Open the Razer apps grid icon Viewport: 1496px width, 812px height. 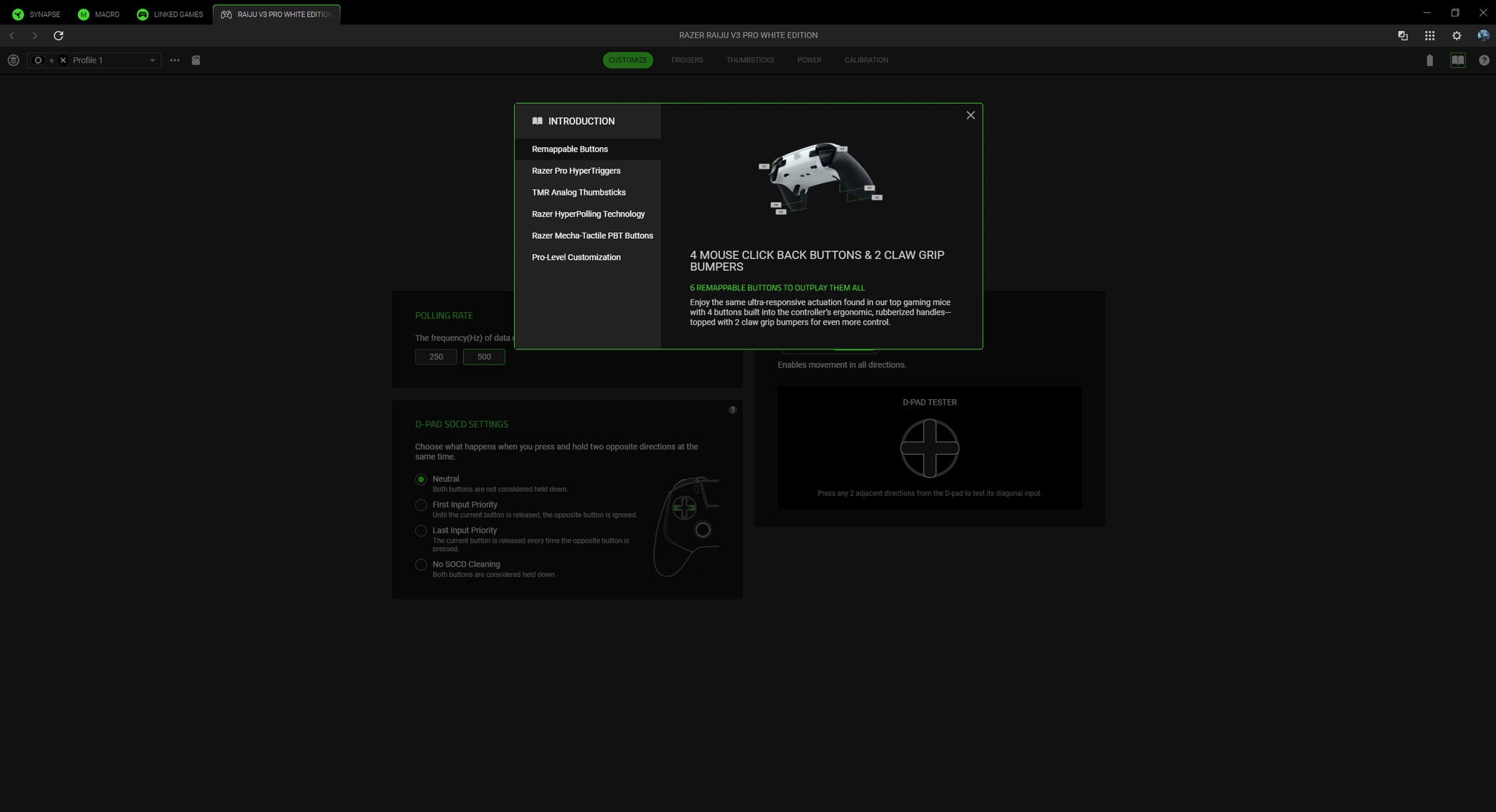[1430, 35]
